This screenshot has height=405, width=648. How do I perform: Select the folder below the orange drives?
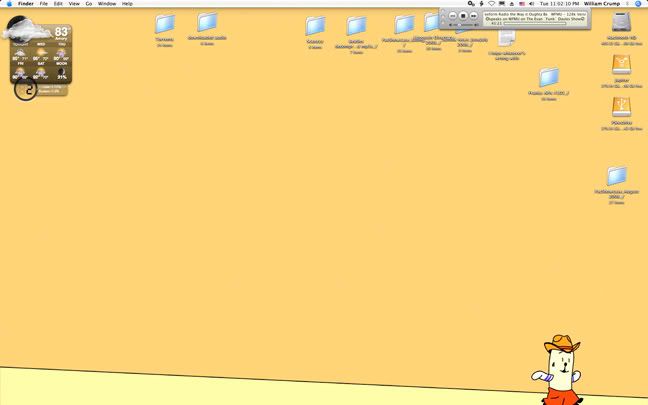tap(617, 176)
